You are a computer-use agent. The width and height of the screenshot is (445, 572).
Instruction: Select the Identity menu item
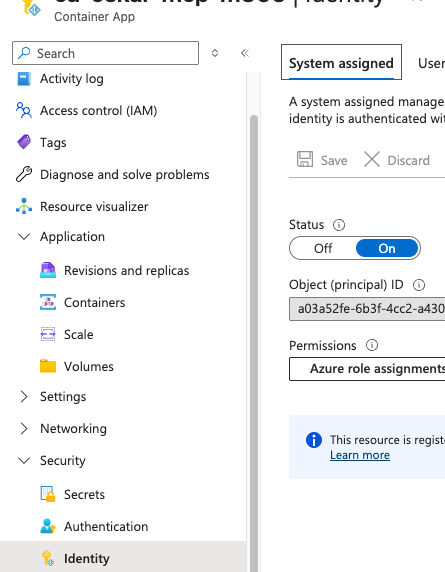click(x=123, y=559)
